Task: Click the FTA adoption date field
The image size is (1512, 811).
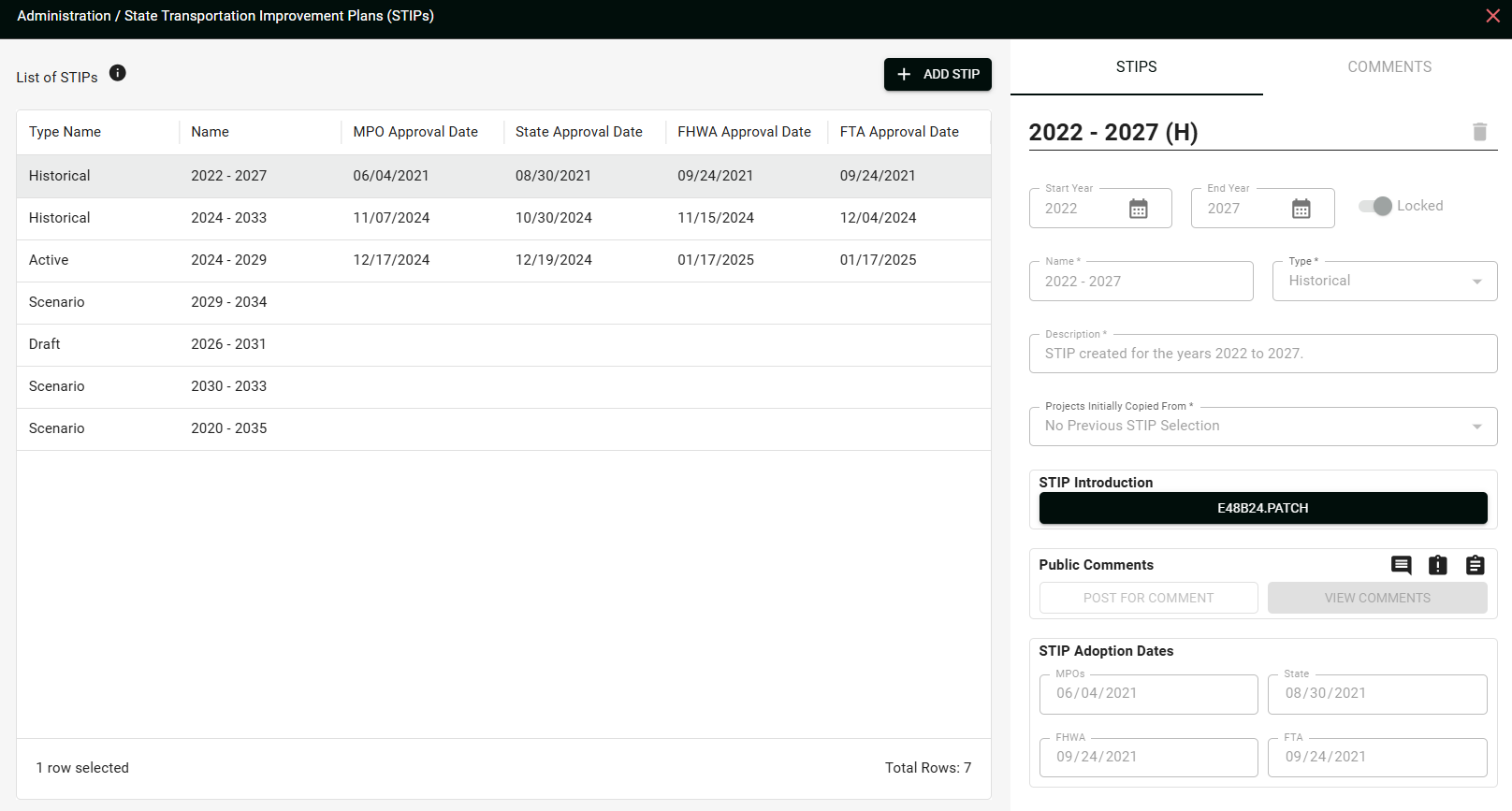Action: pos(1377,758)
